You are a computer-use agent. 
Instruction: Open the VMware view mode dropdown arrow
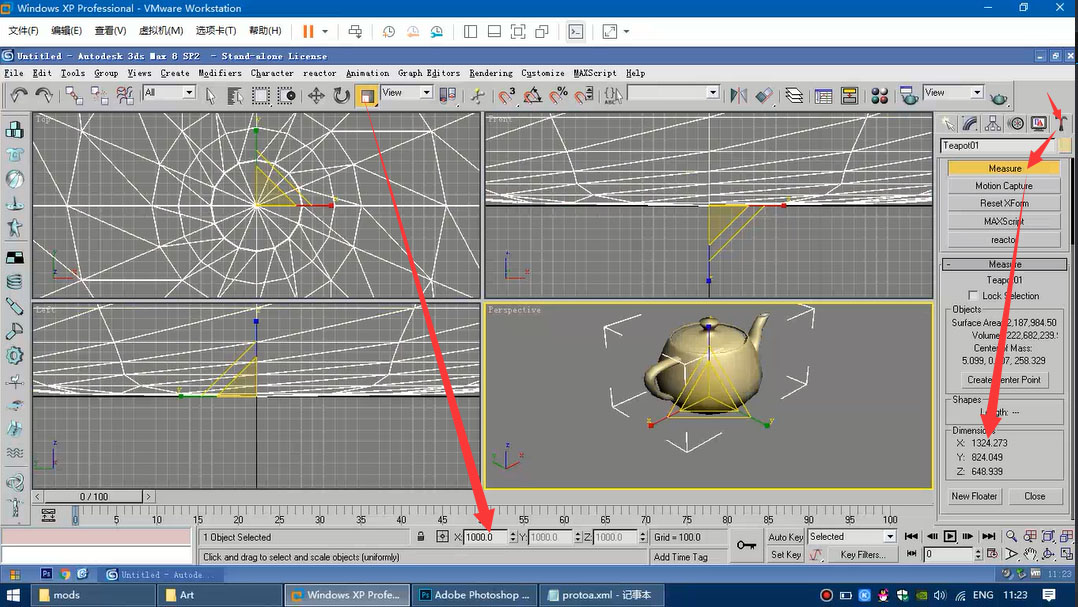(626, 32)
